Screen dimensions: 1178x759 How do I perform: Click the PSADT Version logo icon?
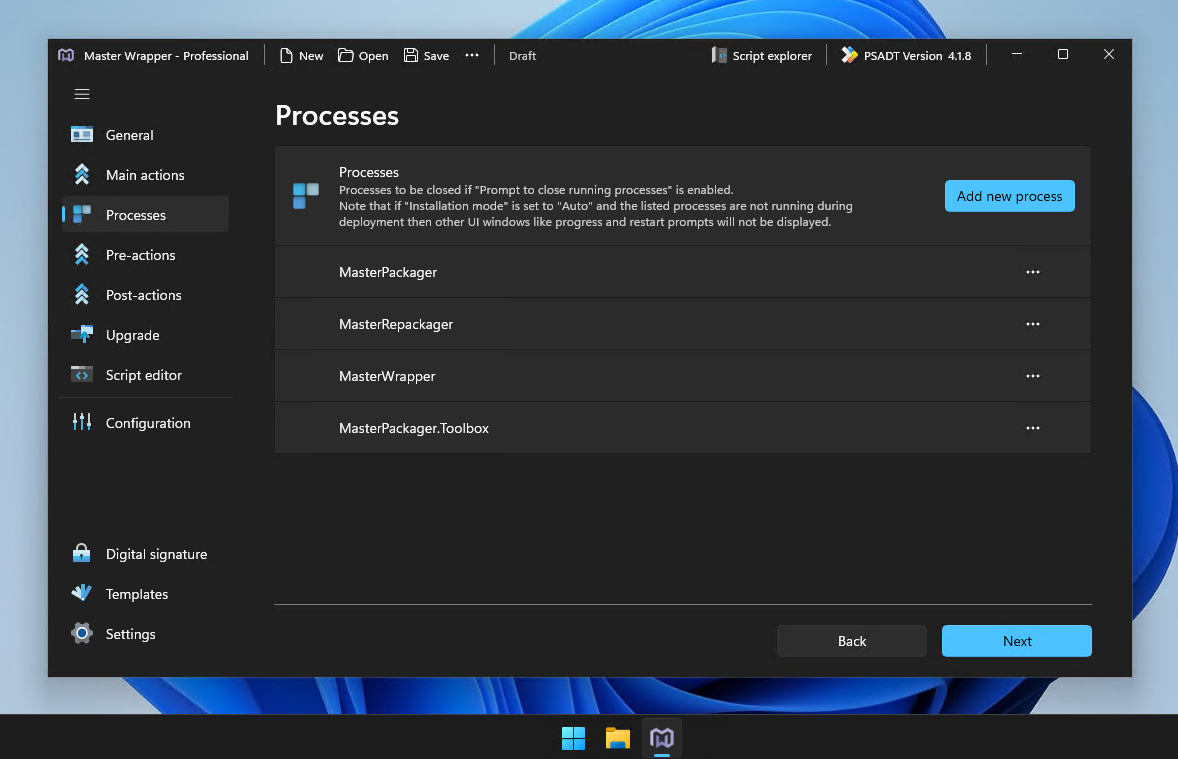(x=849, y=55)
